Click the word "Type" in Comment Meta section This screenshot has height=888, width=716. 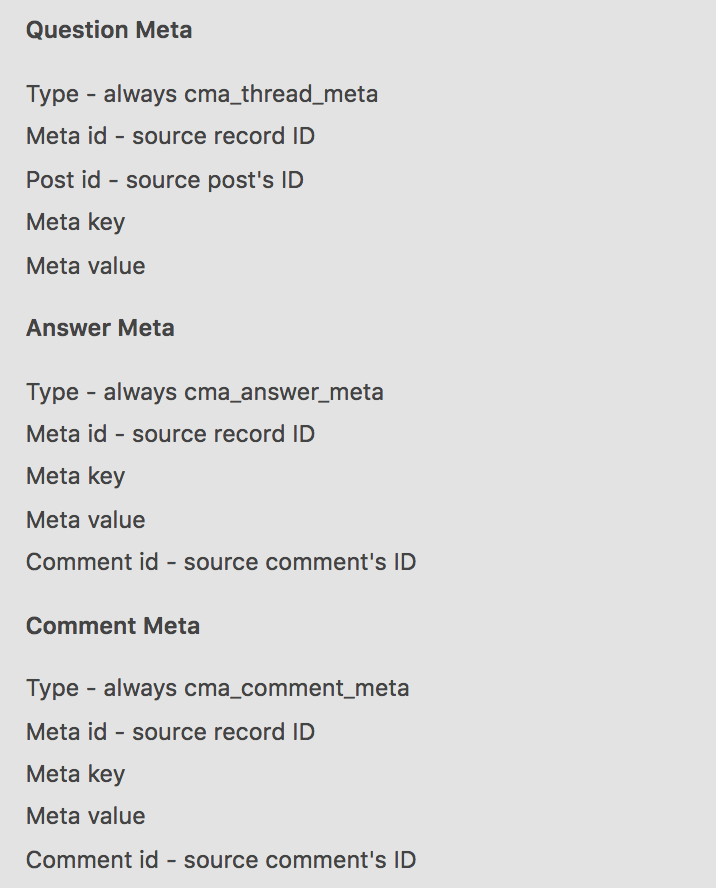point(52,688)
